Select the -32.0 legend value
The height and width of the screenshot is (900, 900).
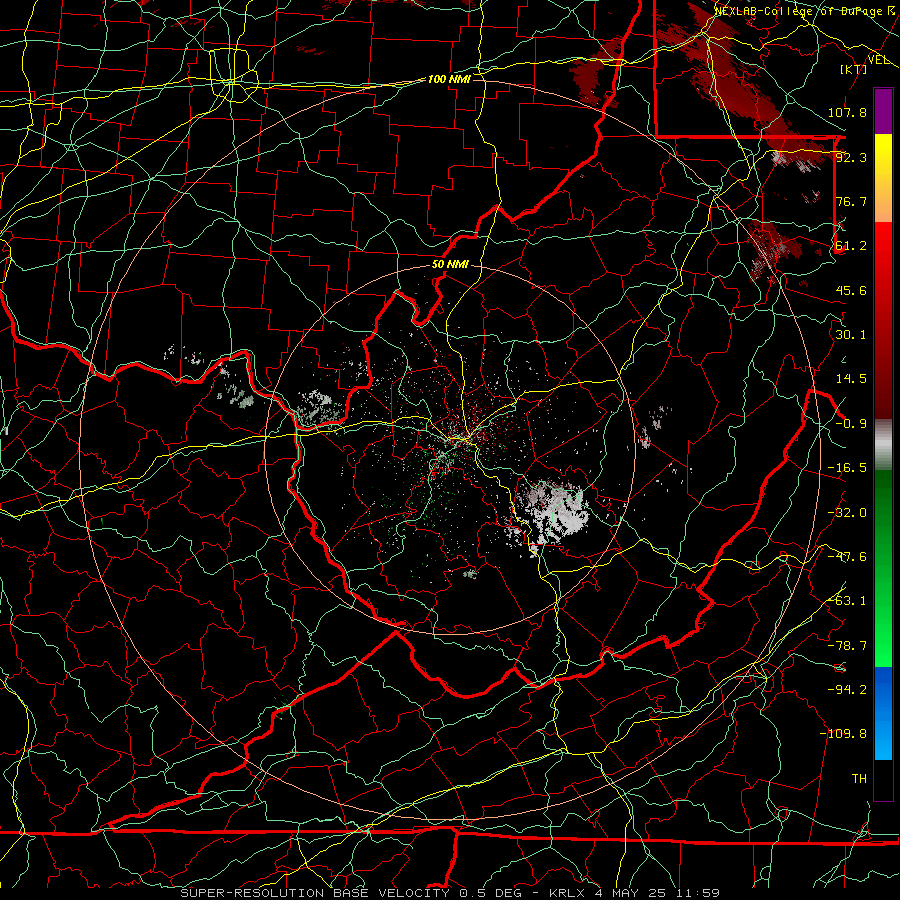click(x=847, y=513)
